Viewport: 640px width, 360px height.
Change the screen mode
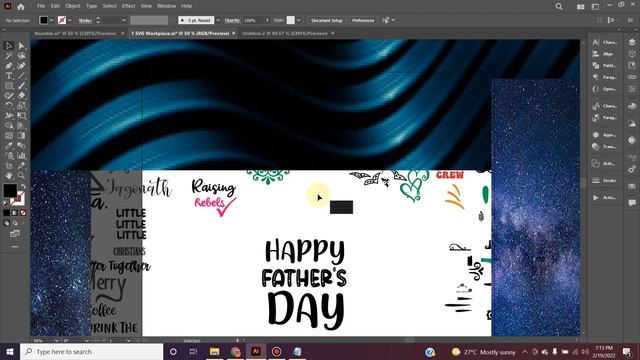click(x=15, y=234)
